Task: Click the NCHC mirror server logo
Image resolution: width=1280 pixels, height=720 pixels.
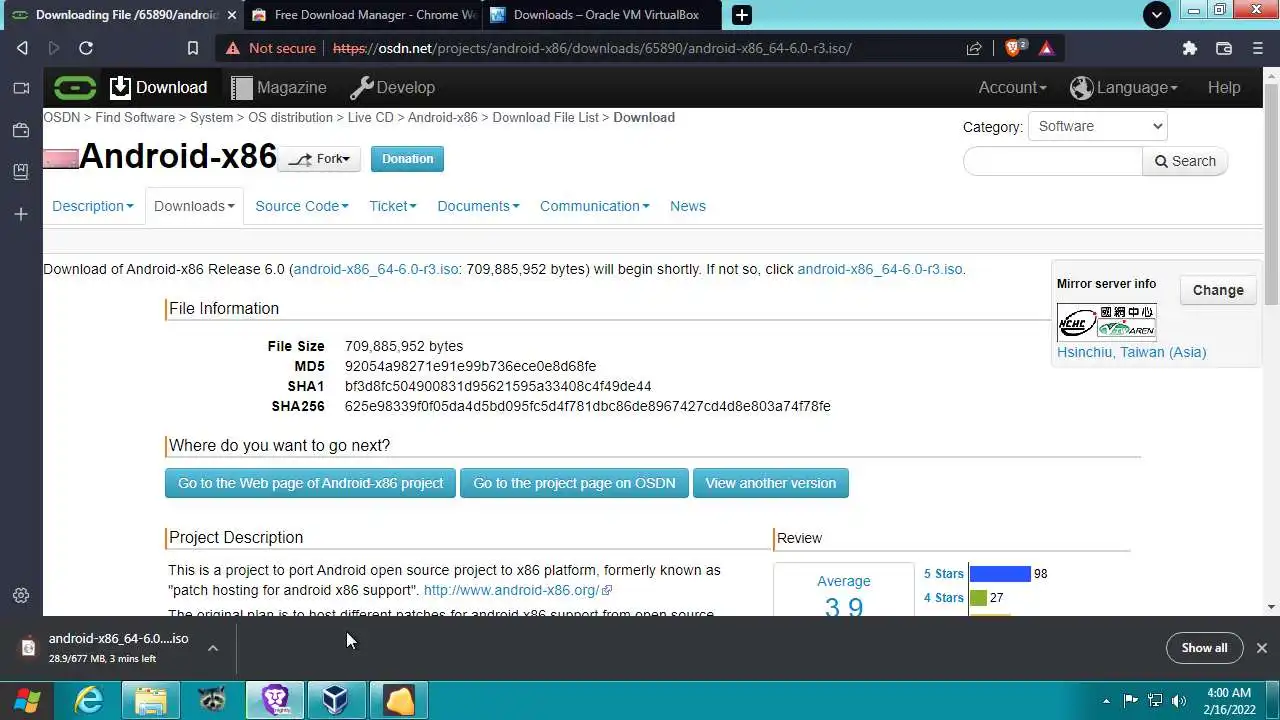Action: click(x=1107, y=322)
